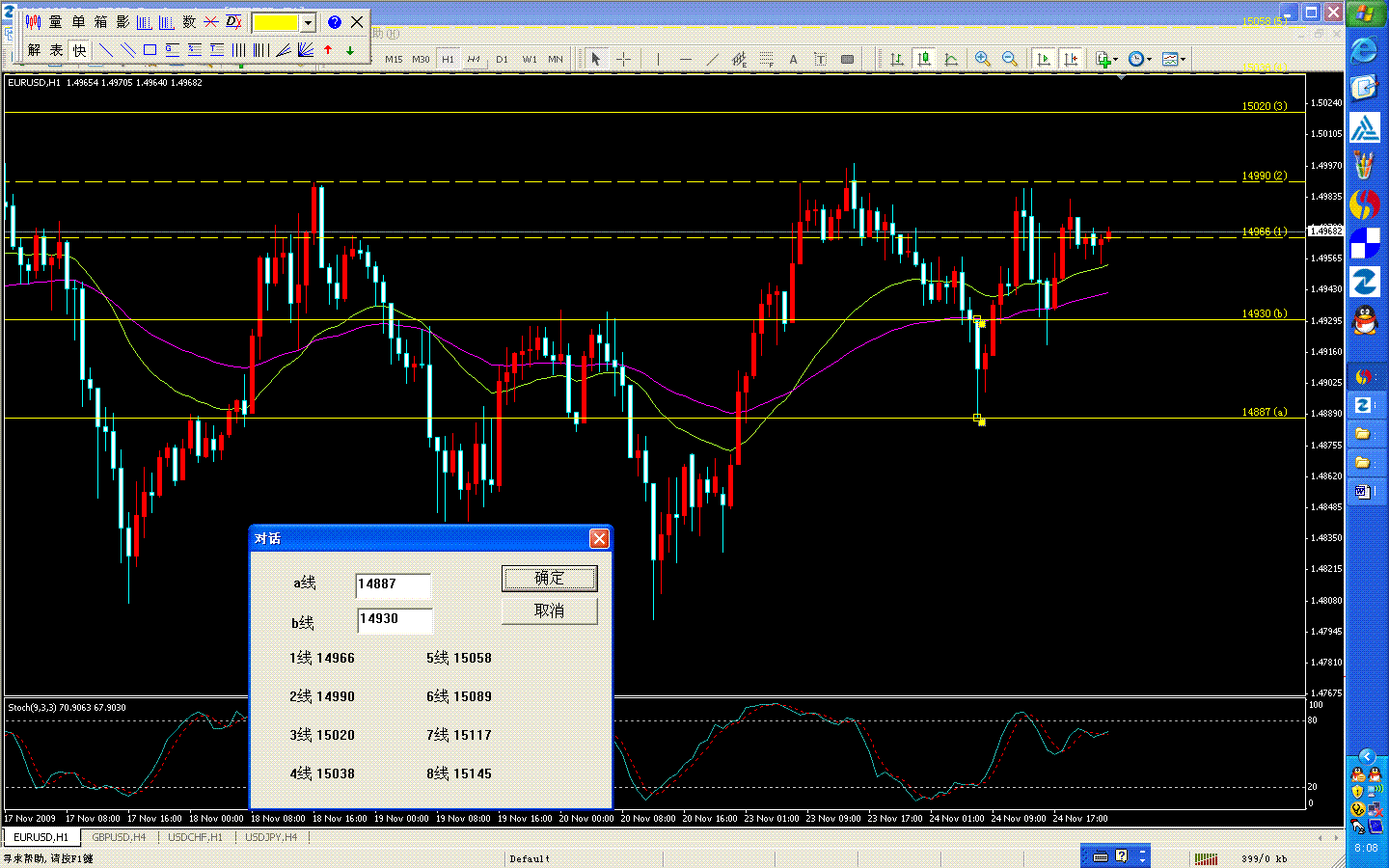
Task: Click the language bar keyboard icon
Action: coord(1101,856)
